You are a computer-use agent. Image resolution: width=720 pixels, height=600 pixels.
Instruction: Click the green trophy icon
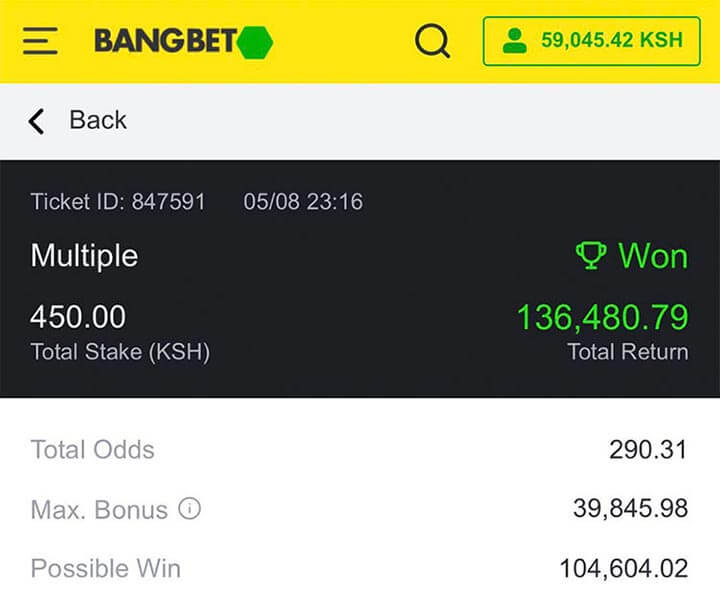pos(592,256)
